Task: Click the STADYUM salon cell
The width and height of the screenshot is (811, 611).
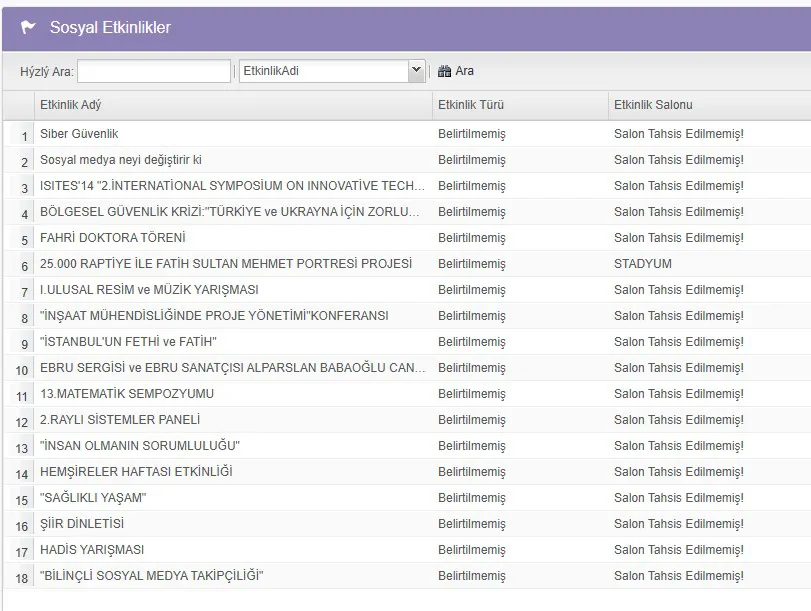Action: tap(643, 264)
